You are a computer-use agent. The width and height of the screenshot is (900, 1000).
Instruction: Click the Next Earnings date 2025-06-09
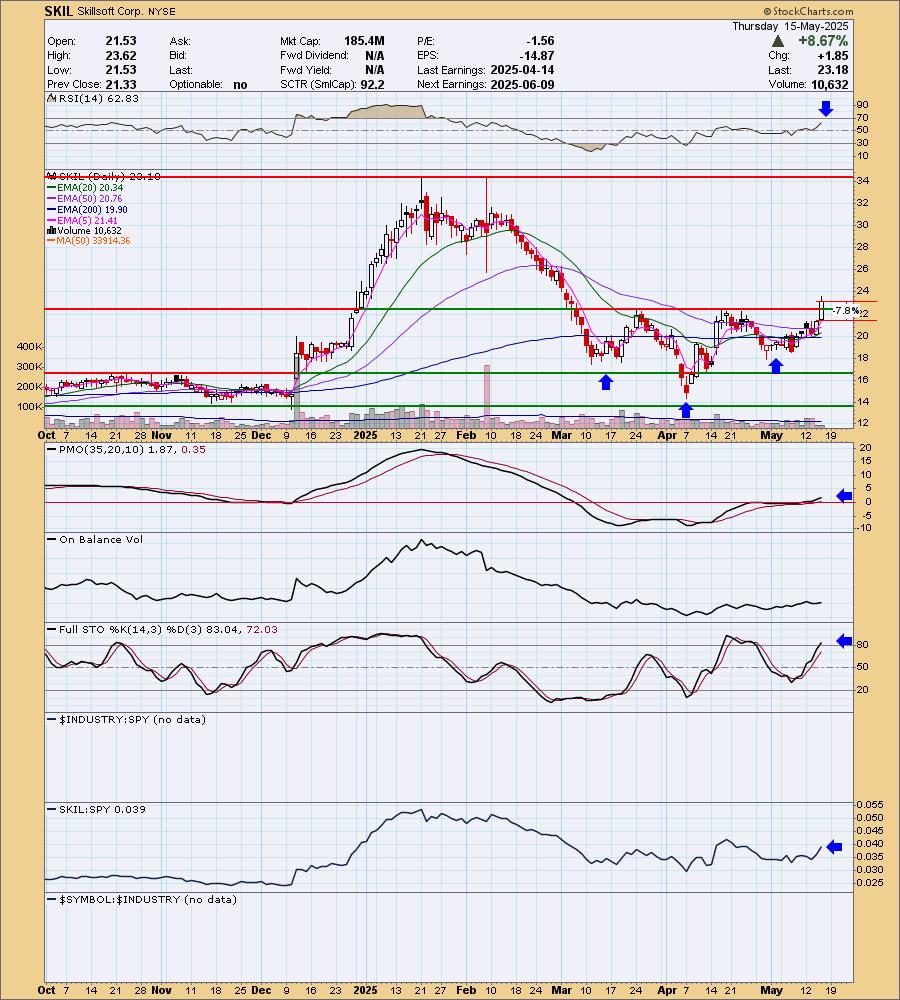(522, 84)
